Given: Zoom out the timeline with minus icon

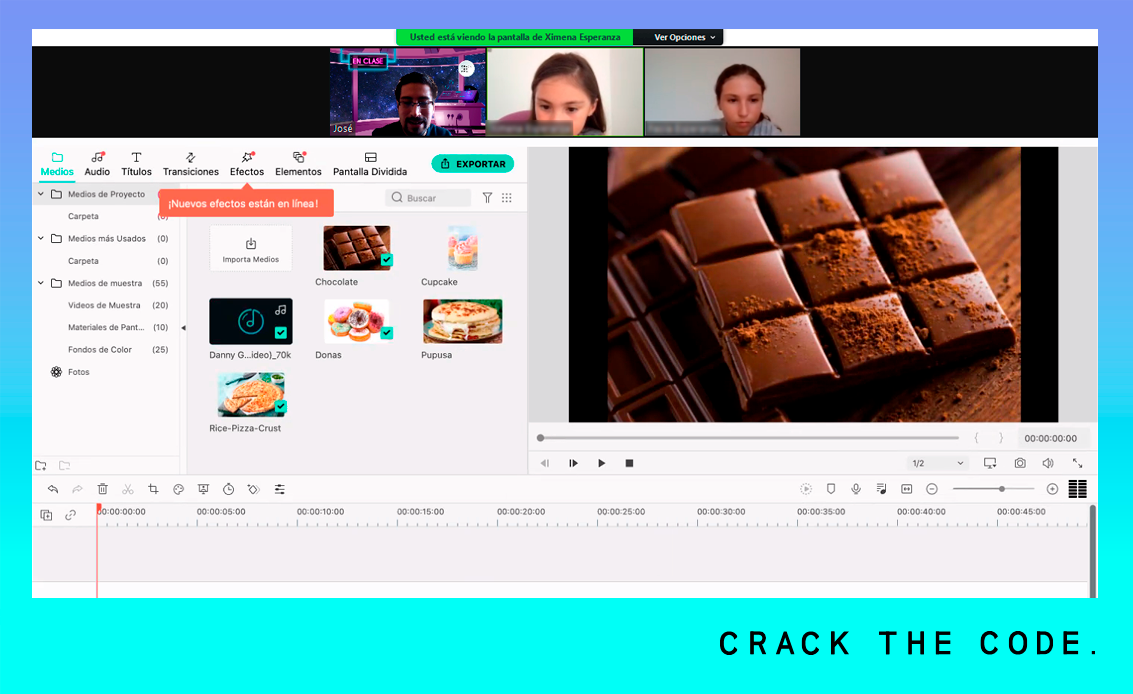Looking at the screenshot, I should pyautogui.click(x=932, y=489).
